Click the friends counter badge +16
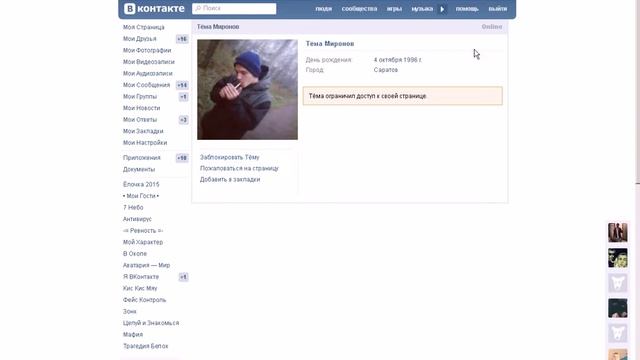Image resolution: width=640 pixels, height=360 pixels. (x=182, y=39)
